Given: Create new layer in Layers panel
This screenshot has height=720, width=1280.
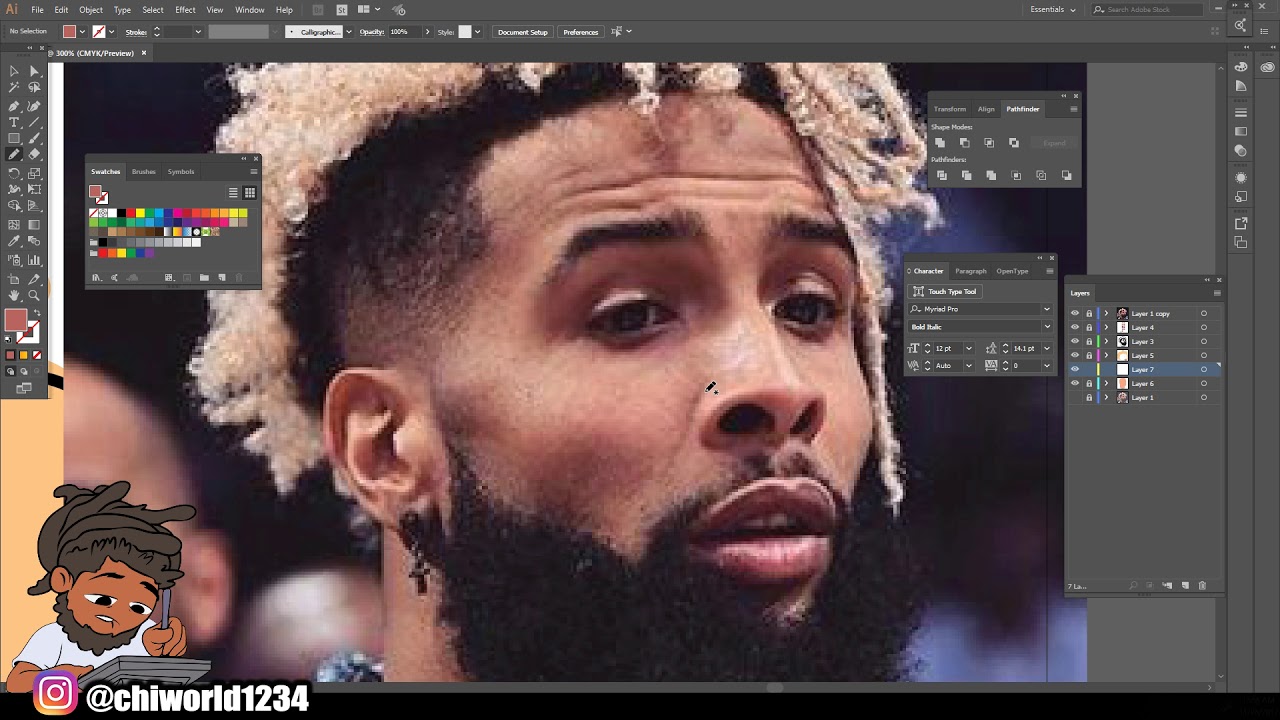Looking at the screenshot, I should [x=1185, y=585].
